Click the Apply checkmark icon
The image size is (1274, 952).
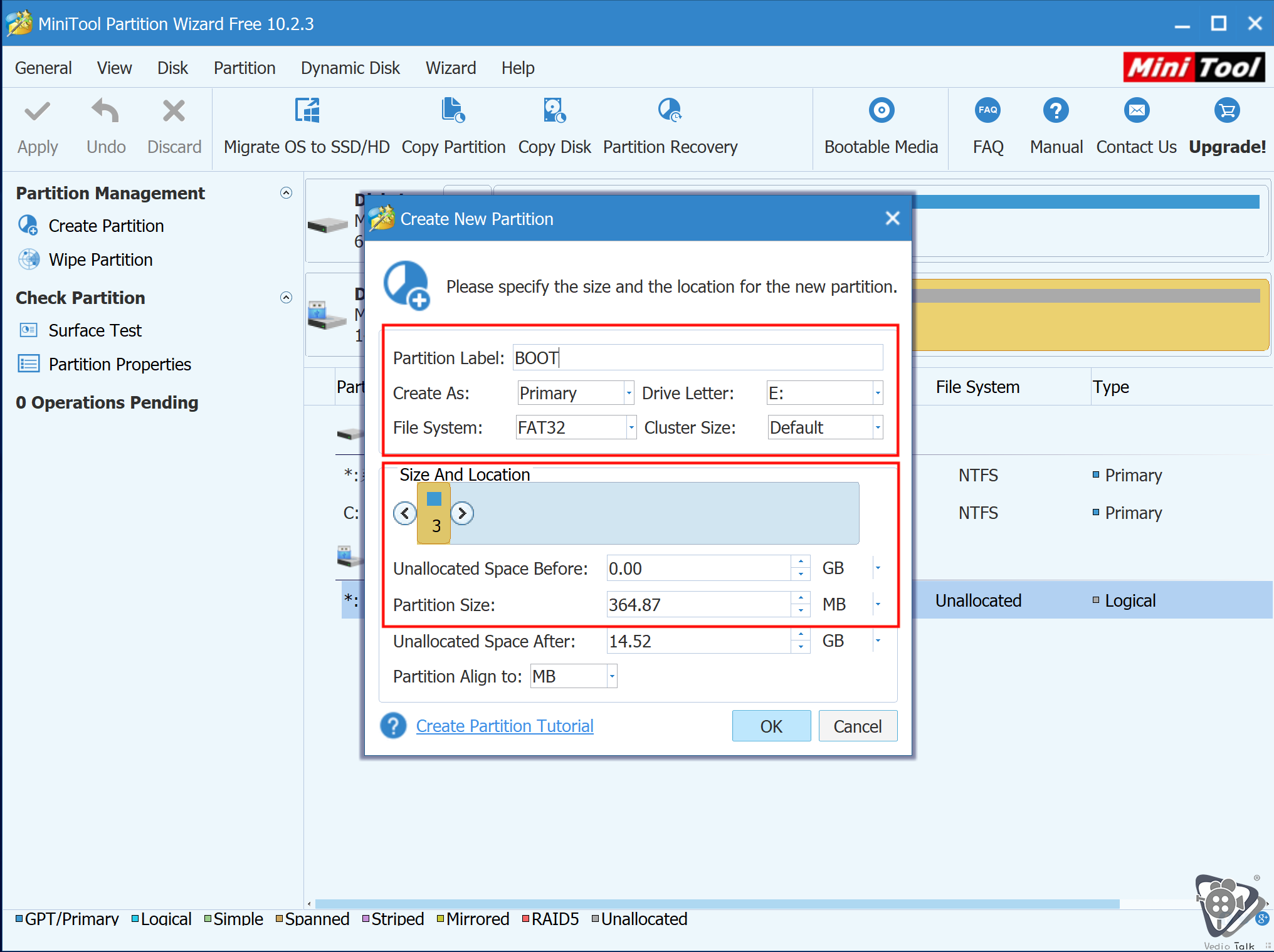[x=37, y=112]
